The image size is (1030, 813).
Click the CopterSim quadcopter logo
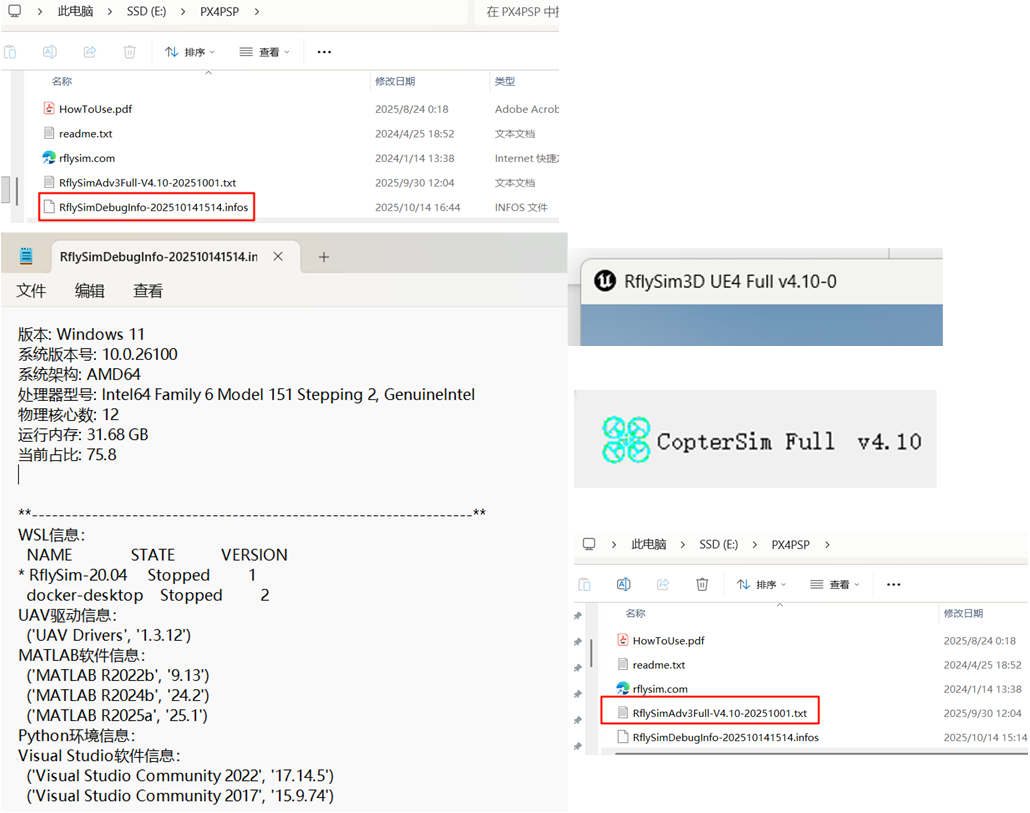pos(627,438)
